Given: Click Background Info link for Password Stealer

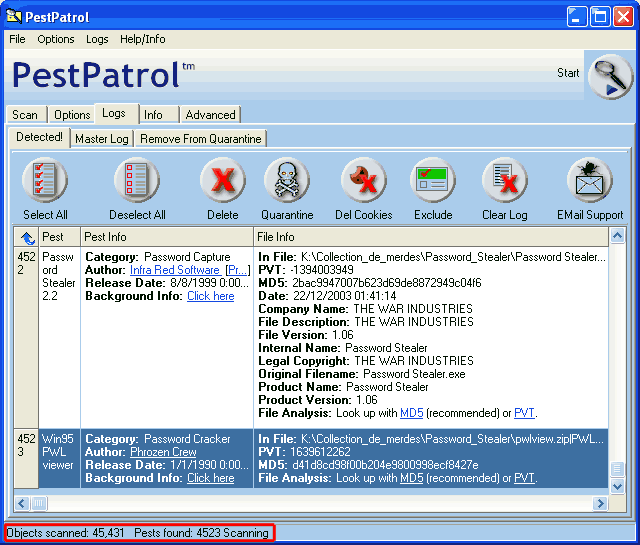Looking at the screenshot, I should (211, 296).
